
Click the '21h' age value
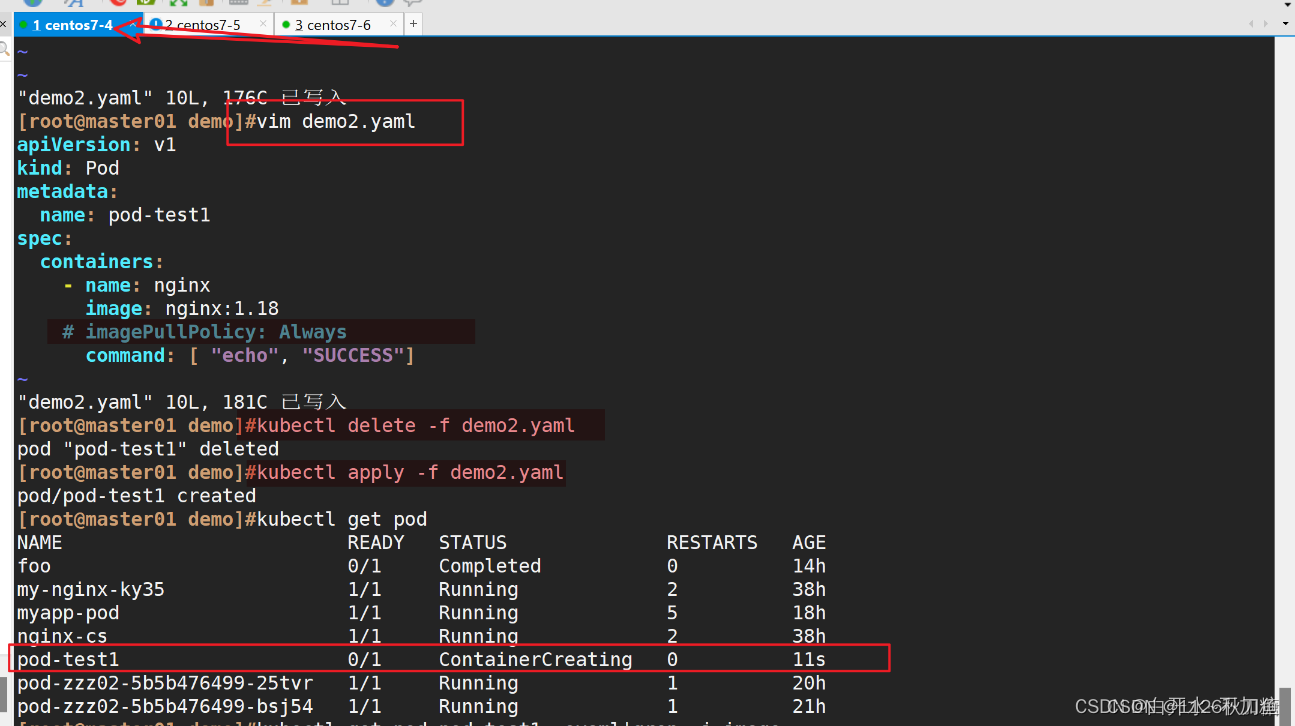tap(810, 706)
